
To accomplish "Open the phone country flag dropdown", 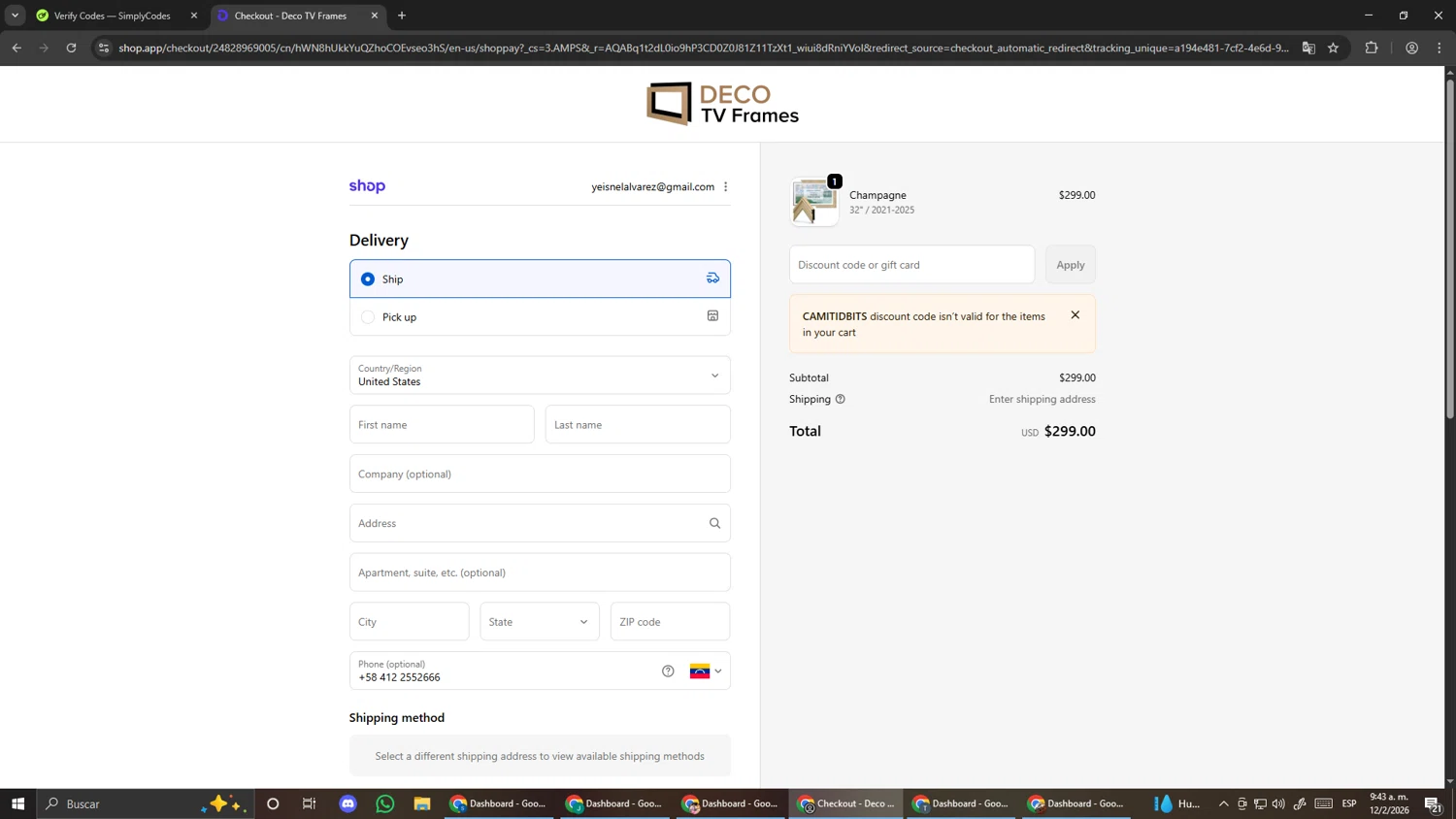I will pyautogui.click(x=706, y=672).
